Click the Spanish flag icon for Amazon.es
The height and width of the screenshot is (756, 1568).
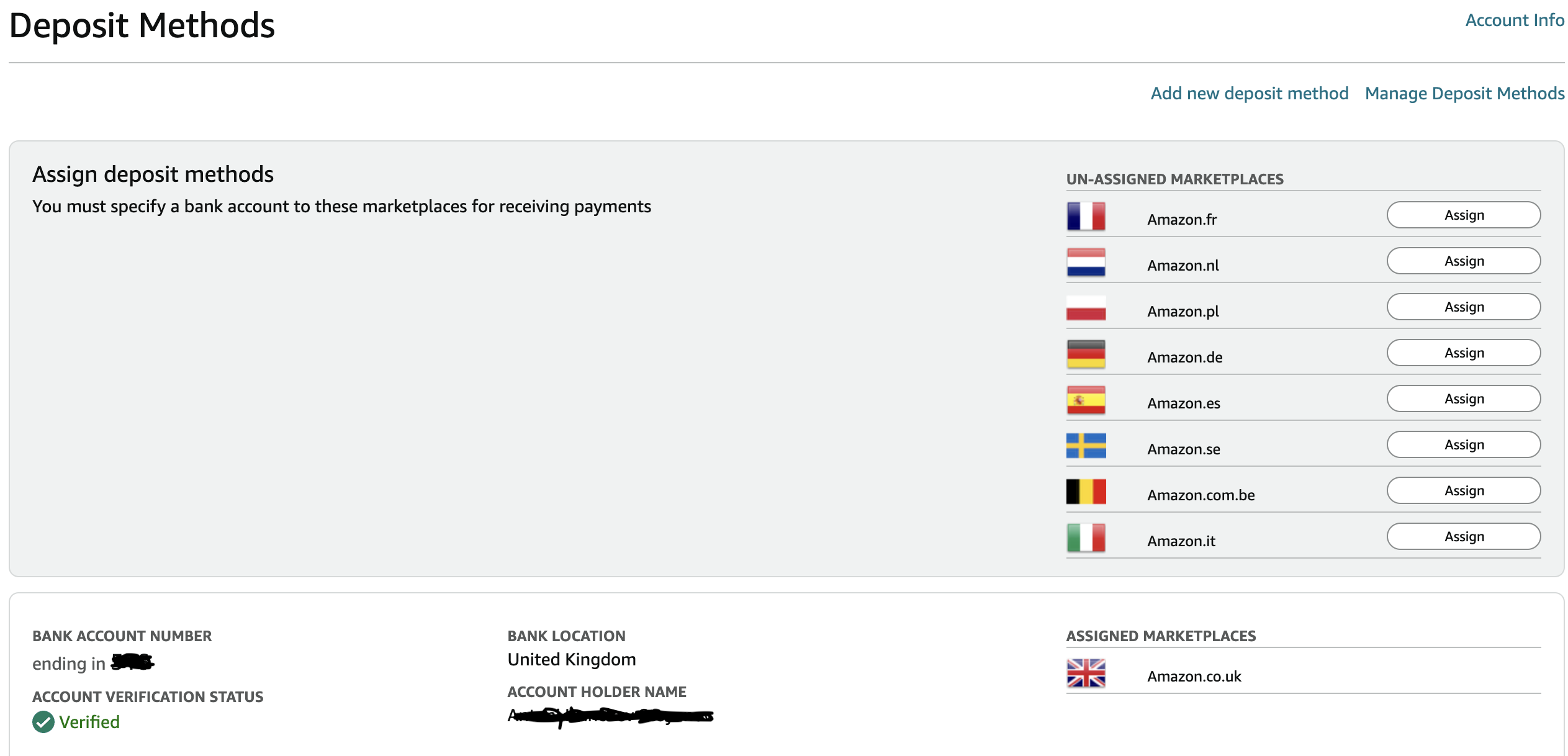1086,400
